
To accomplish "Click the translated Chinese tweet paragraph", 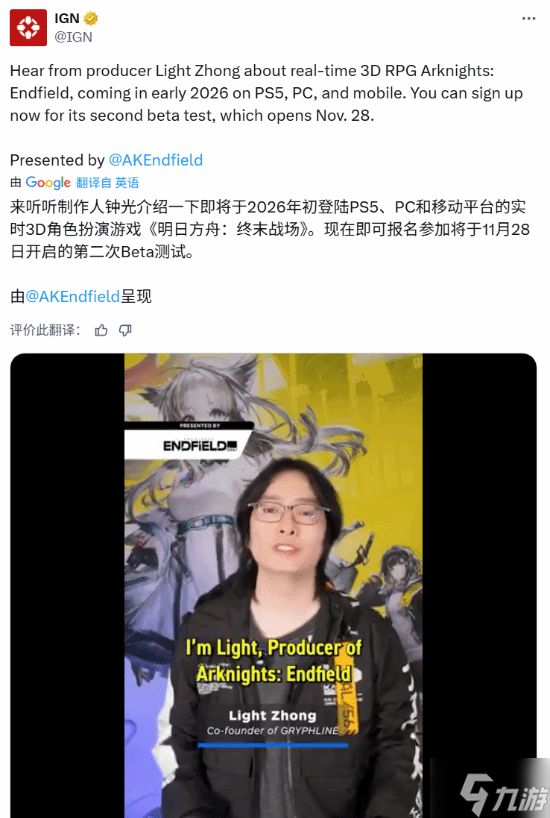I will click(270, 230).
